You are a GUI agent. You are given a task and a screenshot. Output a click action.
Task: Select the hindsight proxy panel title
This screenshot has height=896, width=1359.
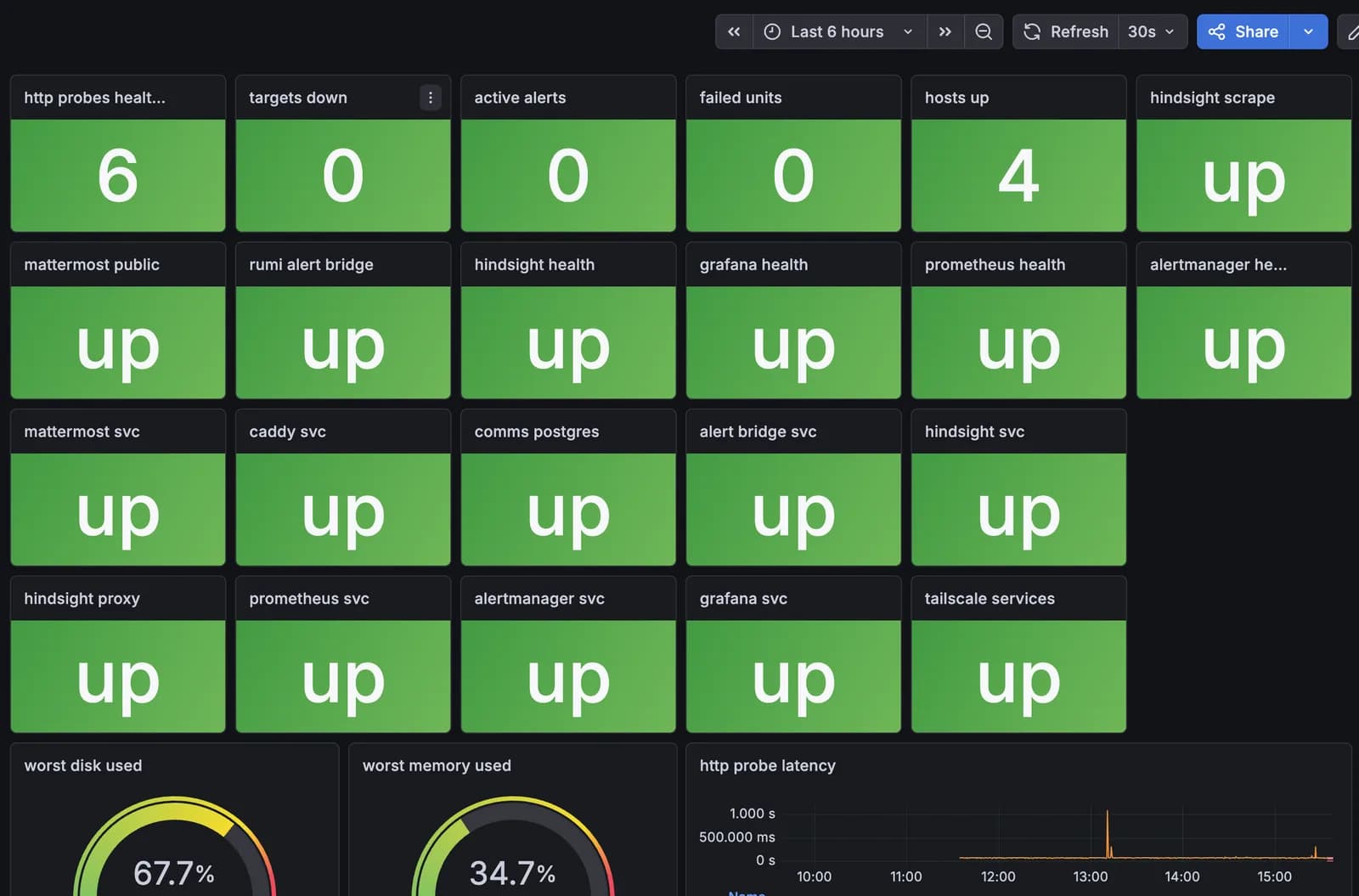pyautogui.click(x=82, y=599)
